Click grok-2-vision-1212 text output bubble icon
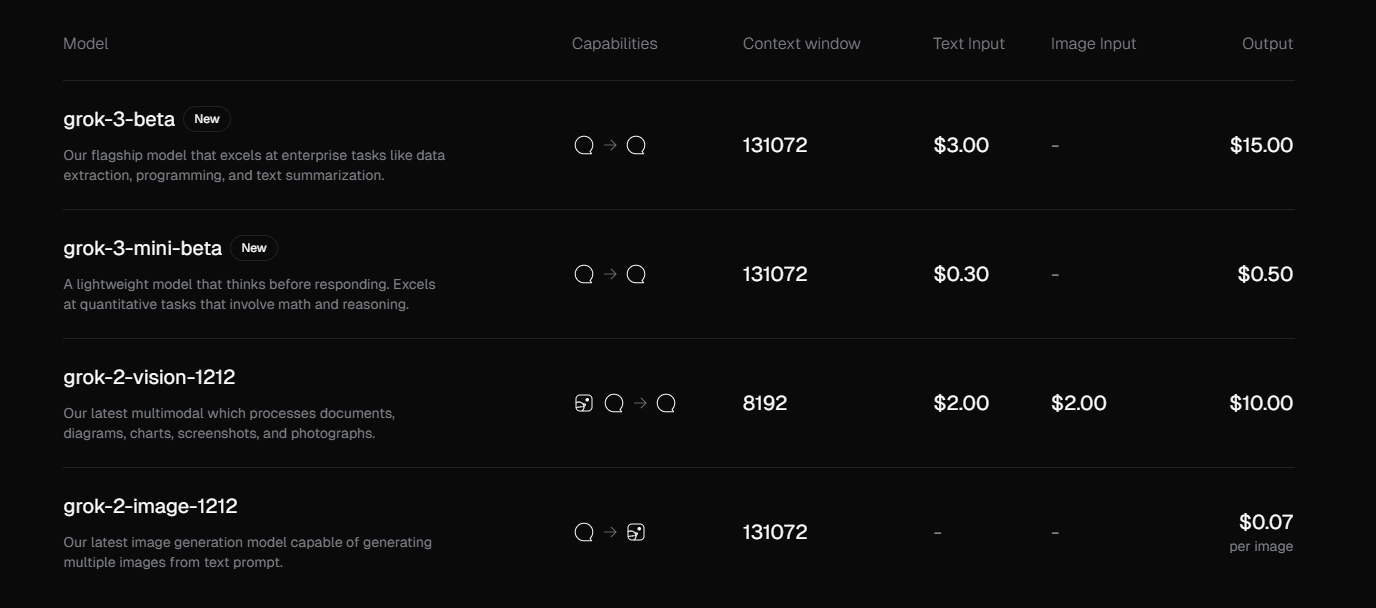 pos(666,403)
